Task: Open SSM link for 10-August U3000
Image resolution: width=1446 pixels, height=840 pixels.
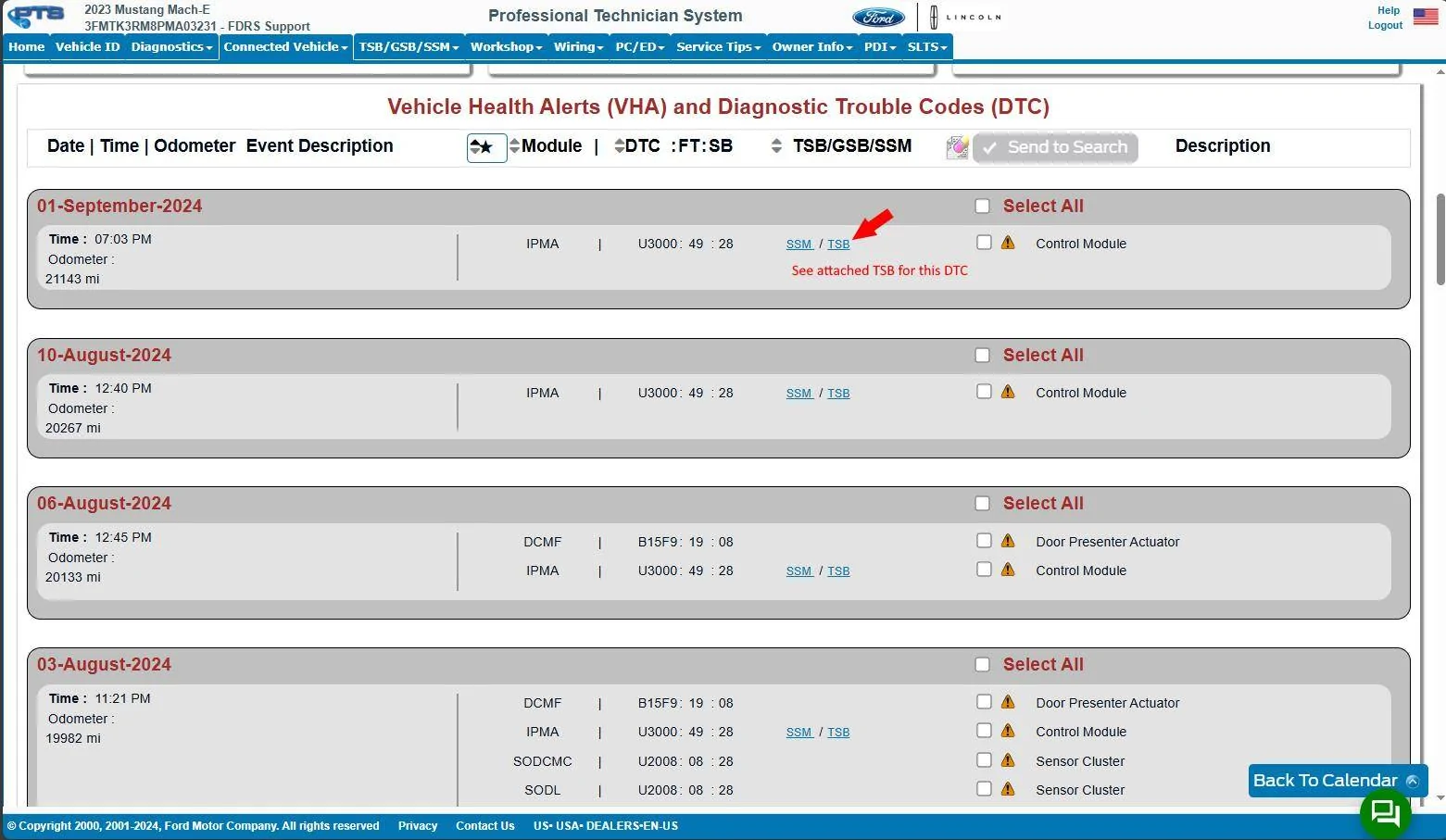Action: pos(799,394)
